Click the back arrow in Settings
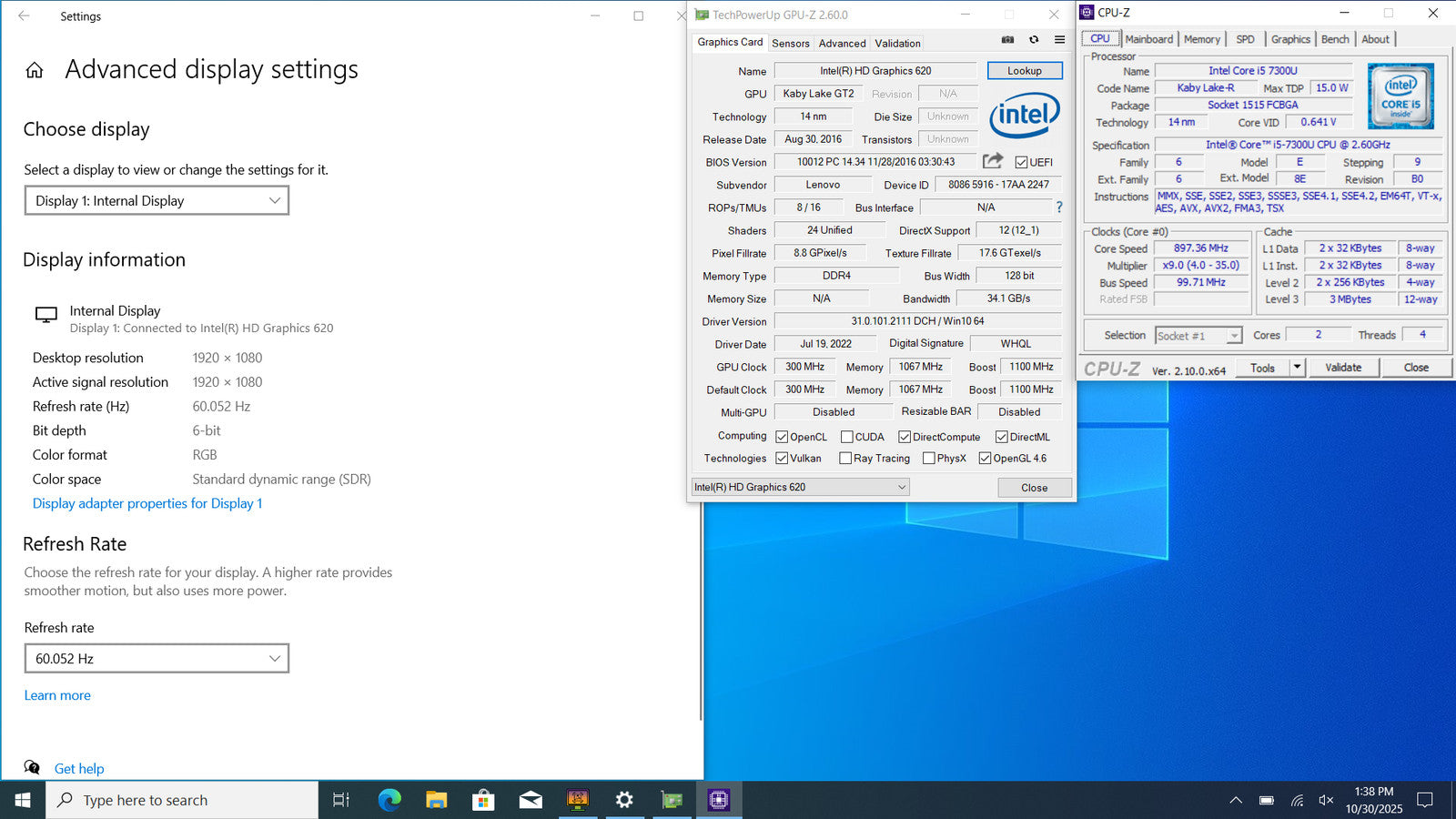1456x819 pixels. point(24,16)
